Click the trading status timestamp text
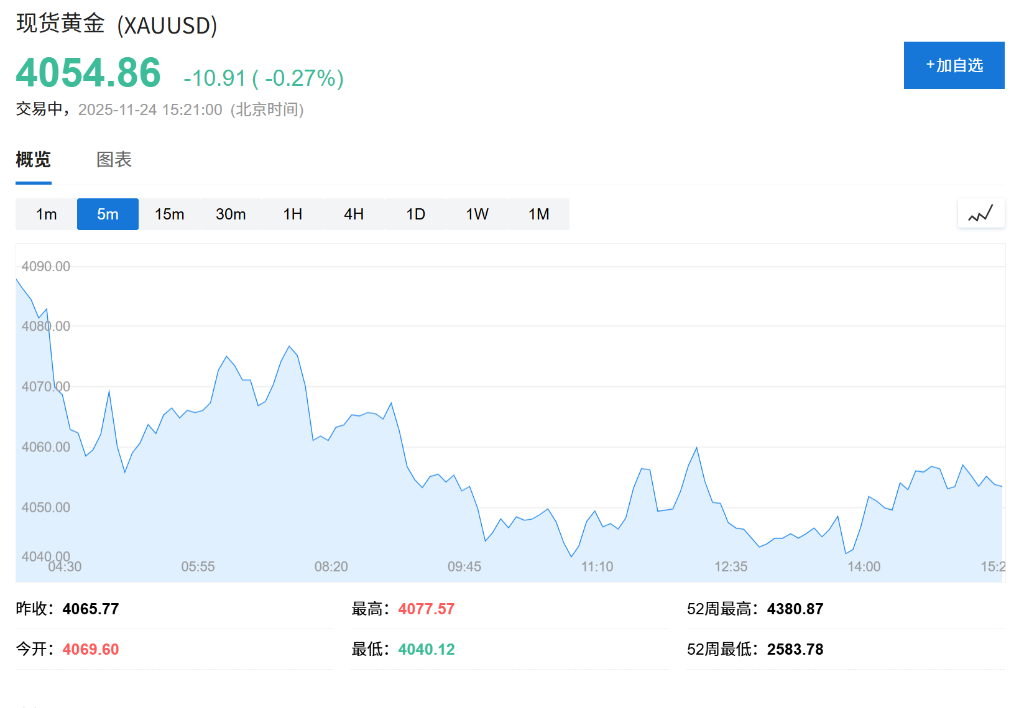Screen dimensions: 1024x708 click(160, 110)
